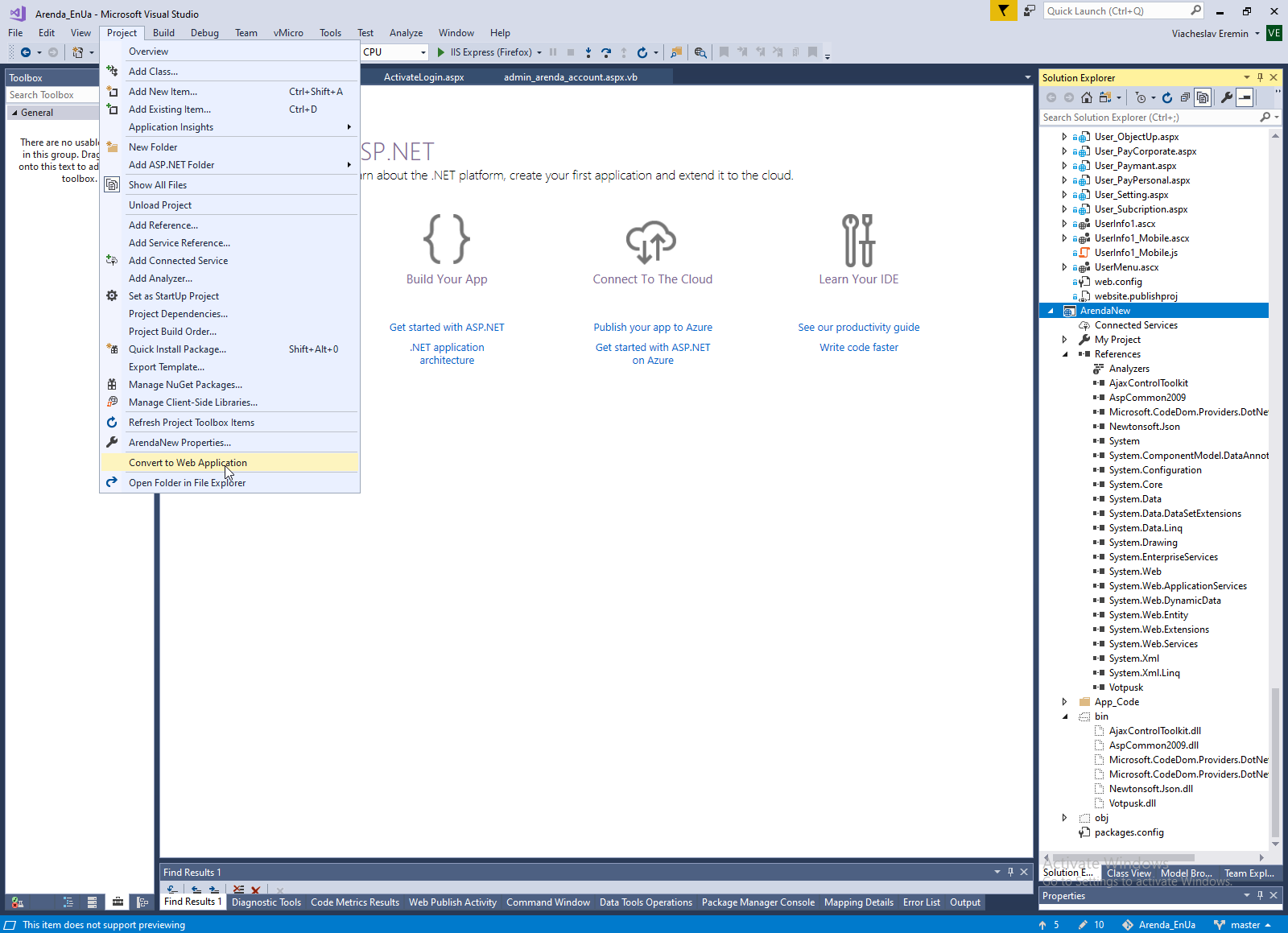Click Find in Files toolbar icon
Screen dimensions: 1288x933
click(676, 52)
